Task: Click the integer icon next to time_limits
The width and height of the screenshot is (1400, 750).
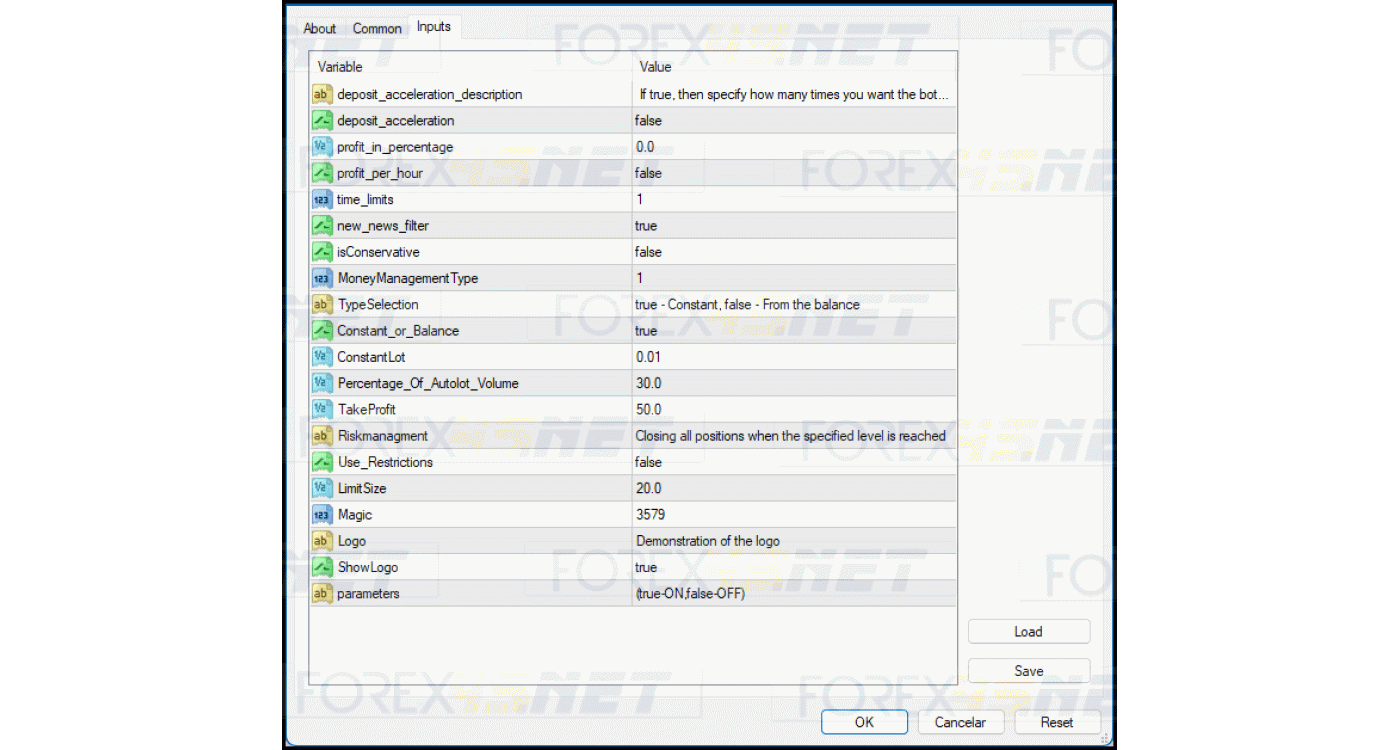Action: coord(321,199)
